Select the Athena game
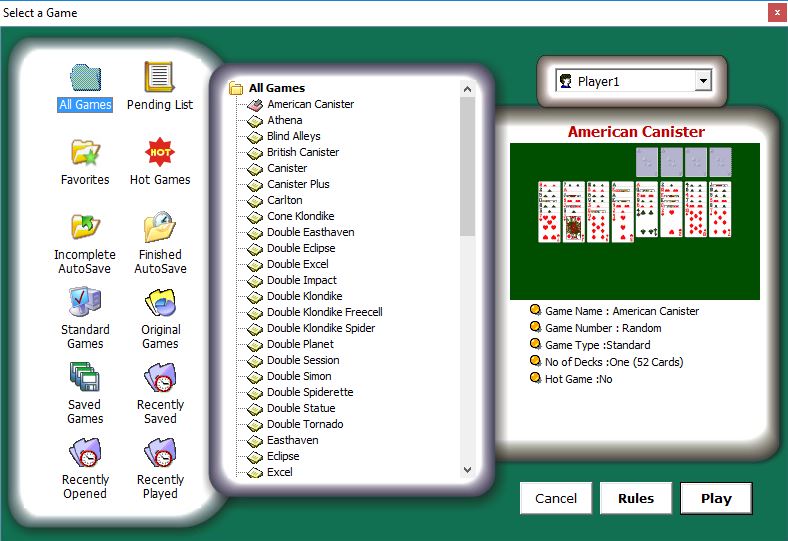 284,120
